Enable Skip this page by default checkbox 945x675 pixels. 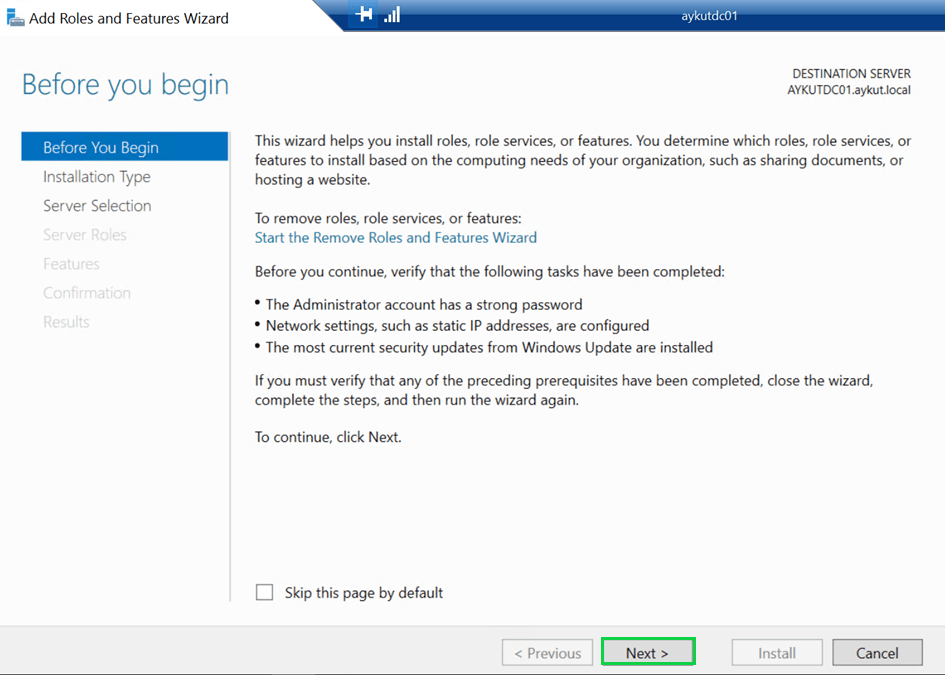pos(264,593)
